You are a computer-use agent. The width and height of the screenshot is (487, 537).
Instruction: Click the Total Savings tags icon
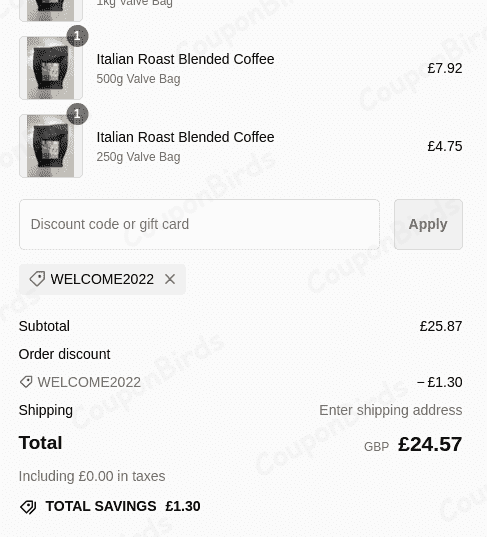(x=28, y=507)
